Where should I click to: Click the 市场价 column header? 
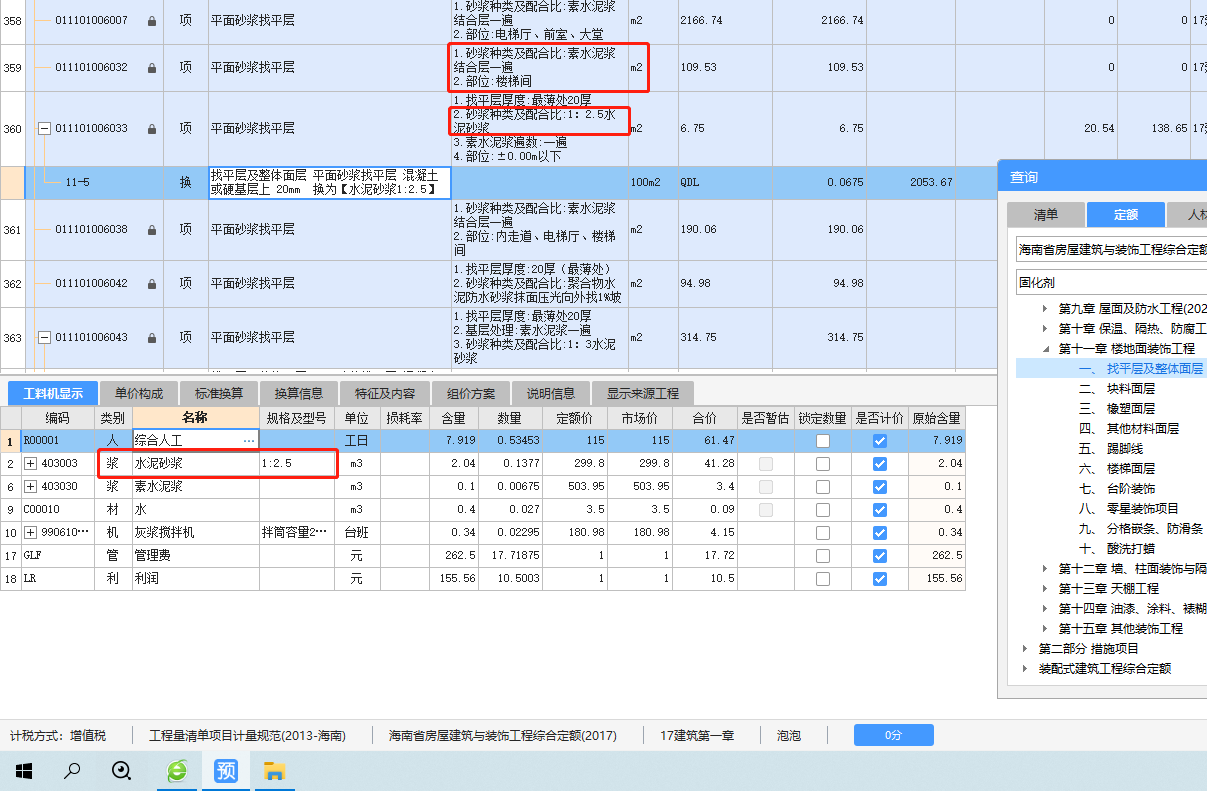pyautogui.click(x=640, y=418)
